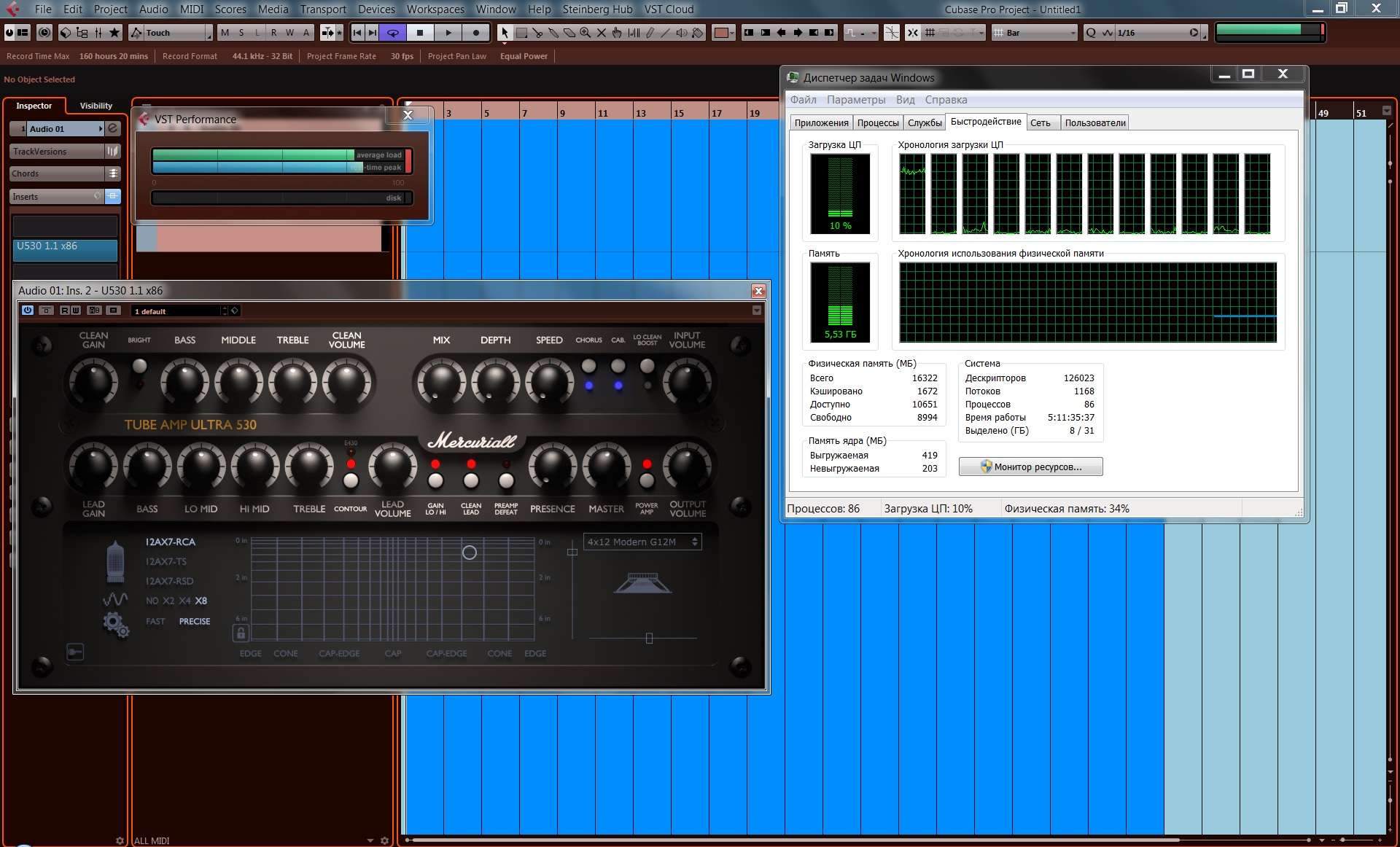Image resolution: width=1400 pixels, height=847 pixels.
Task: Open the Bar grid type dropdown
Action: (1037, 33)
